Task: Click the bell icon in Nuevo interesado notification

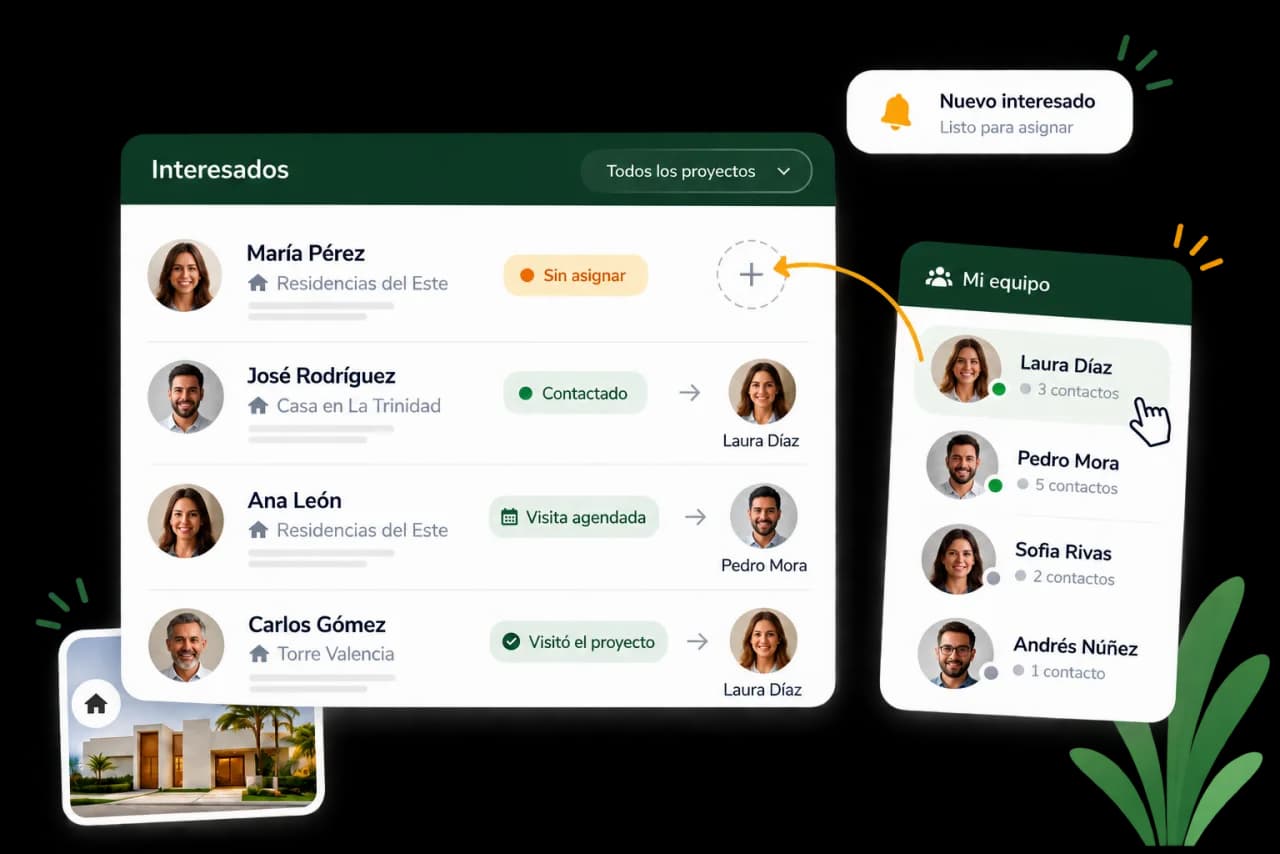Action: (x=896, y=111)
